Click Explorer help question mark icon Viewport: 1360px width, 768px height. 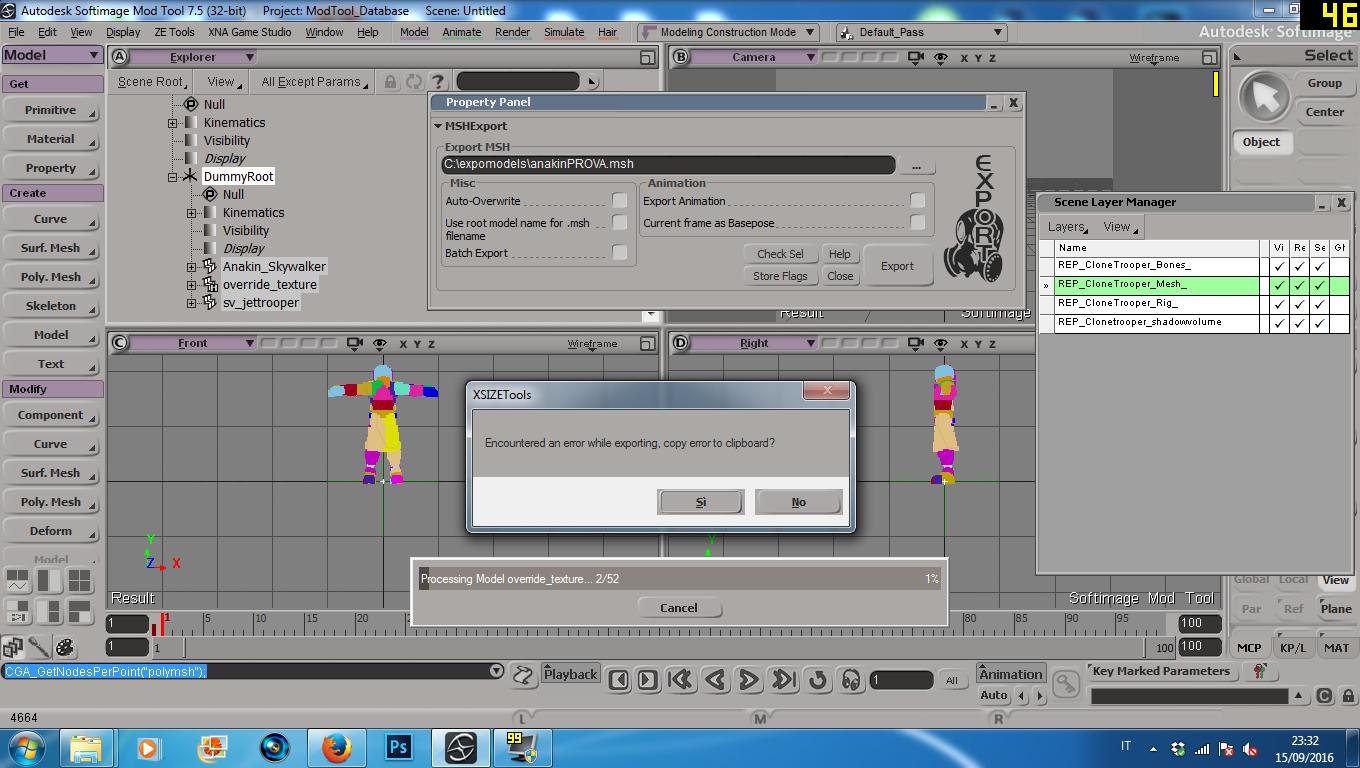pyautogui.click(x=437, y=82)
